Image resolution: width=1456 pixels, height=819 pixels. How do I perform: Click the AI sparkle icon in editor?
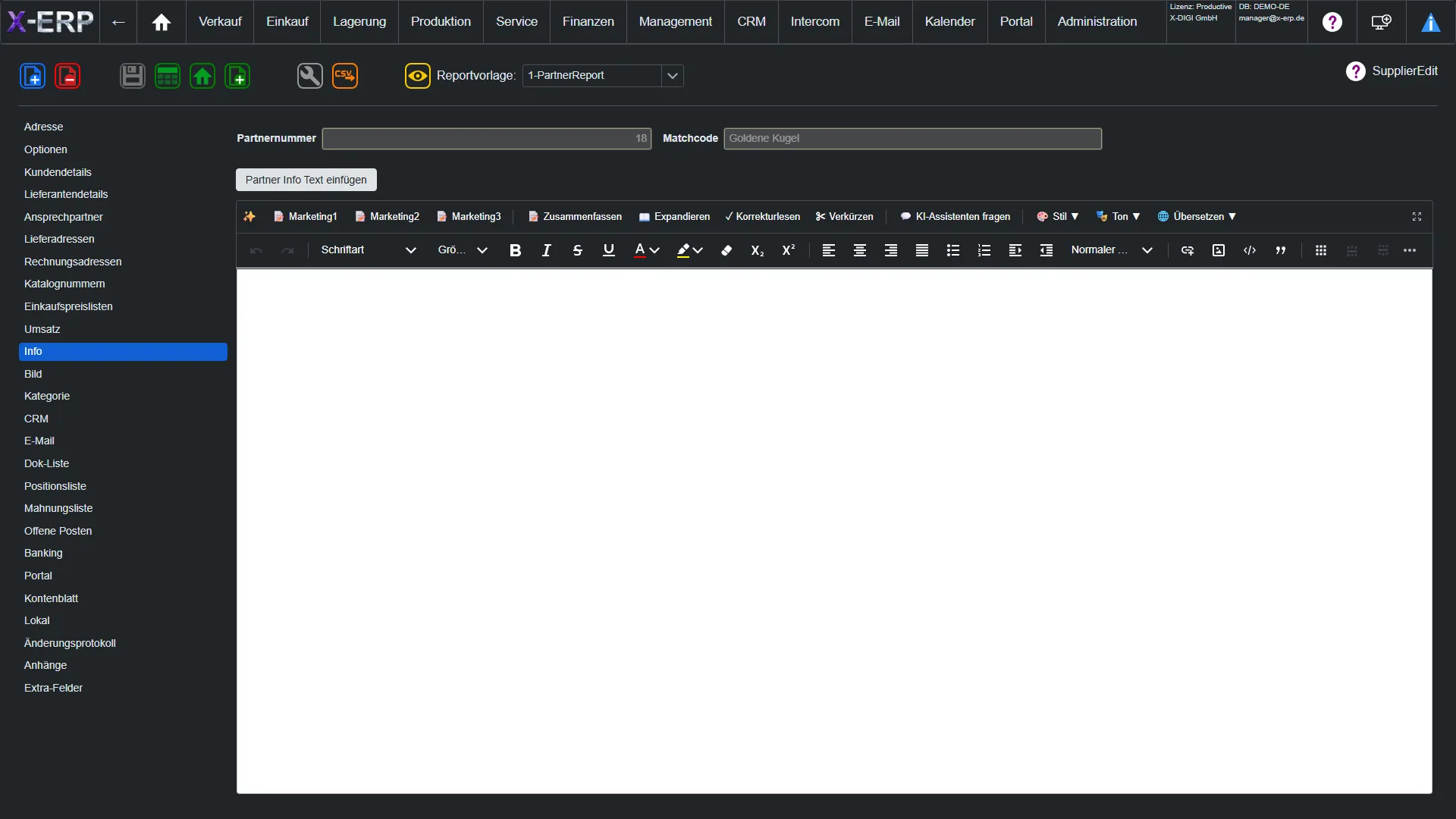pos(249,217)
